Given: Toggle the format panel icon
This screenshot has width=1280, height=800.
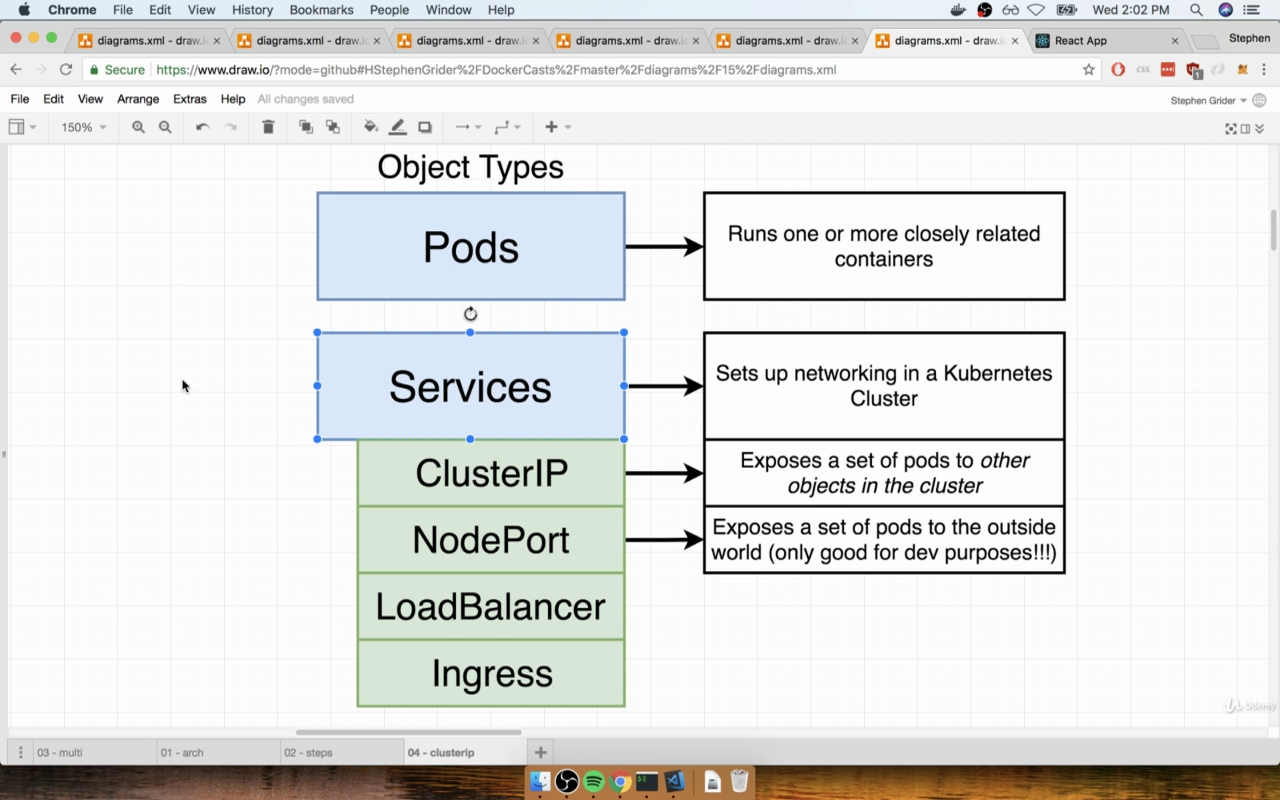Looking at the screenshot, I should click(1245, 128).
